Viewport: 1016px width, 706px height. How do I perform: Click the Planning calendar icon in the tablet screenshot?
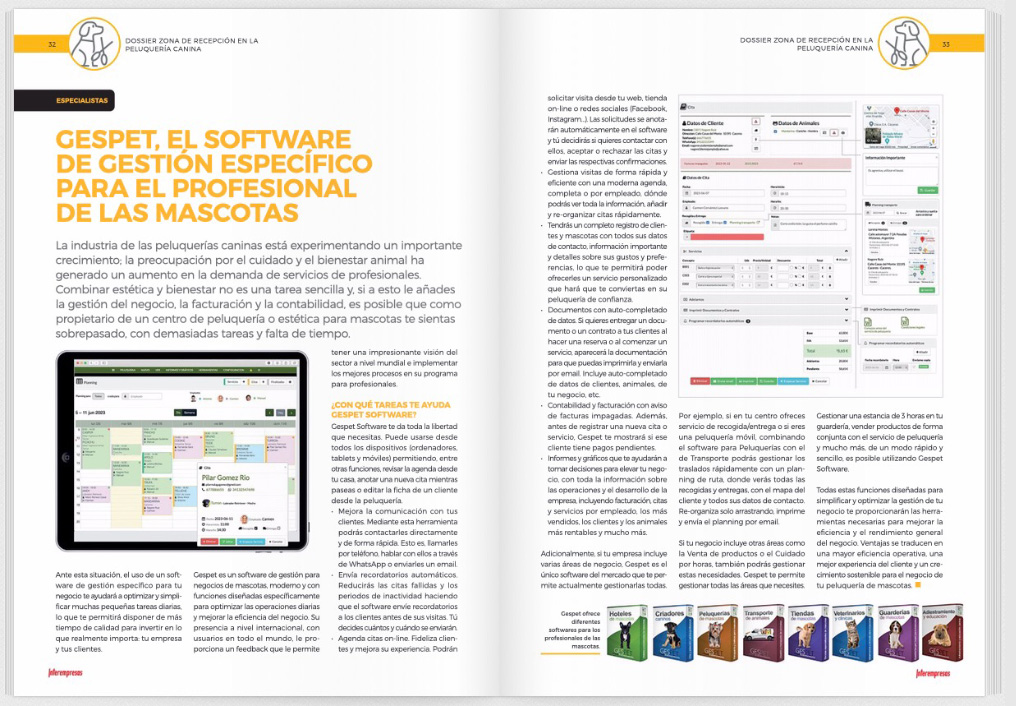tap(80, 382)
